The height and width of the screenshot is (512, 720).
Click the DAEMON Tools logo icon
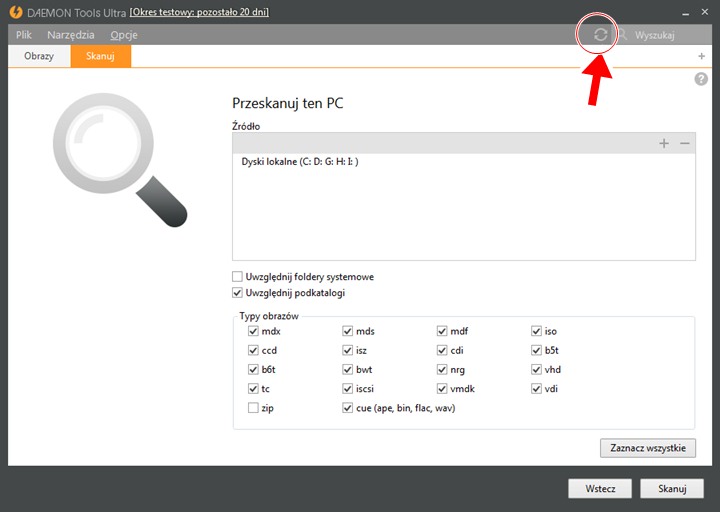[11, 11]
